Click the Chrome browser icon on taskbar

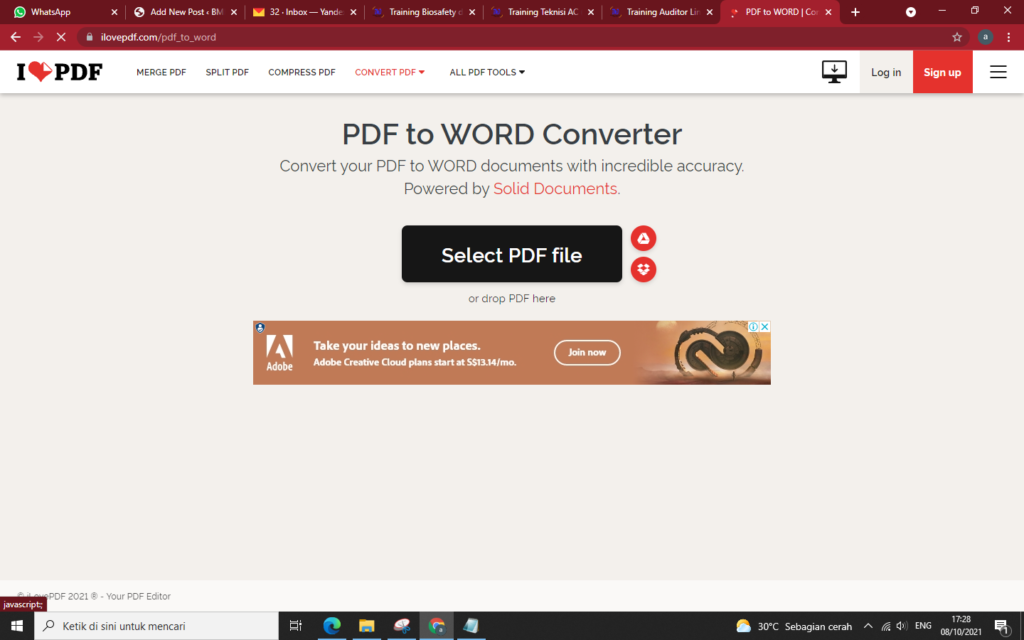point(437,626)
